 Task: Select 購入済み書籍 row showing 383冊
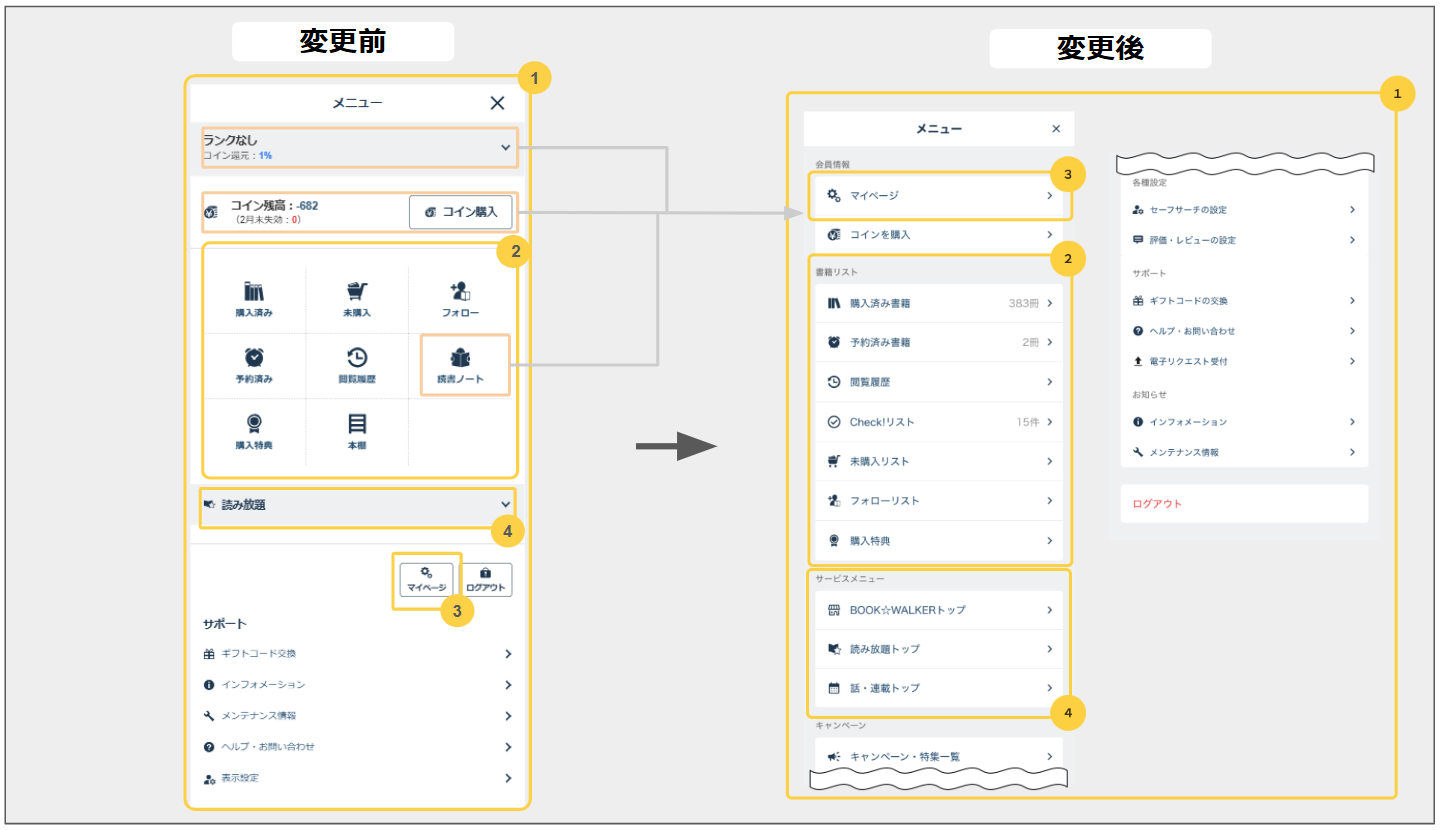(938, 303)
